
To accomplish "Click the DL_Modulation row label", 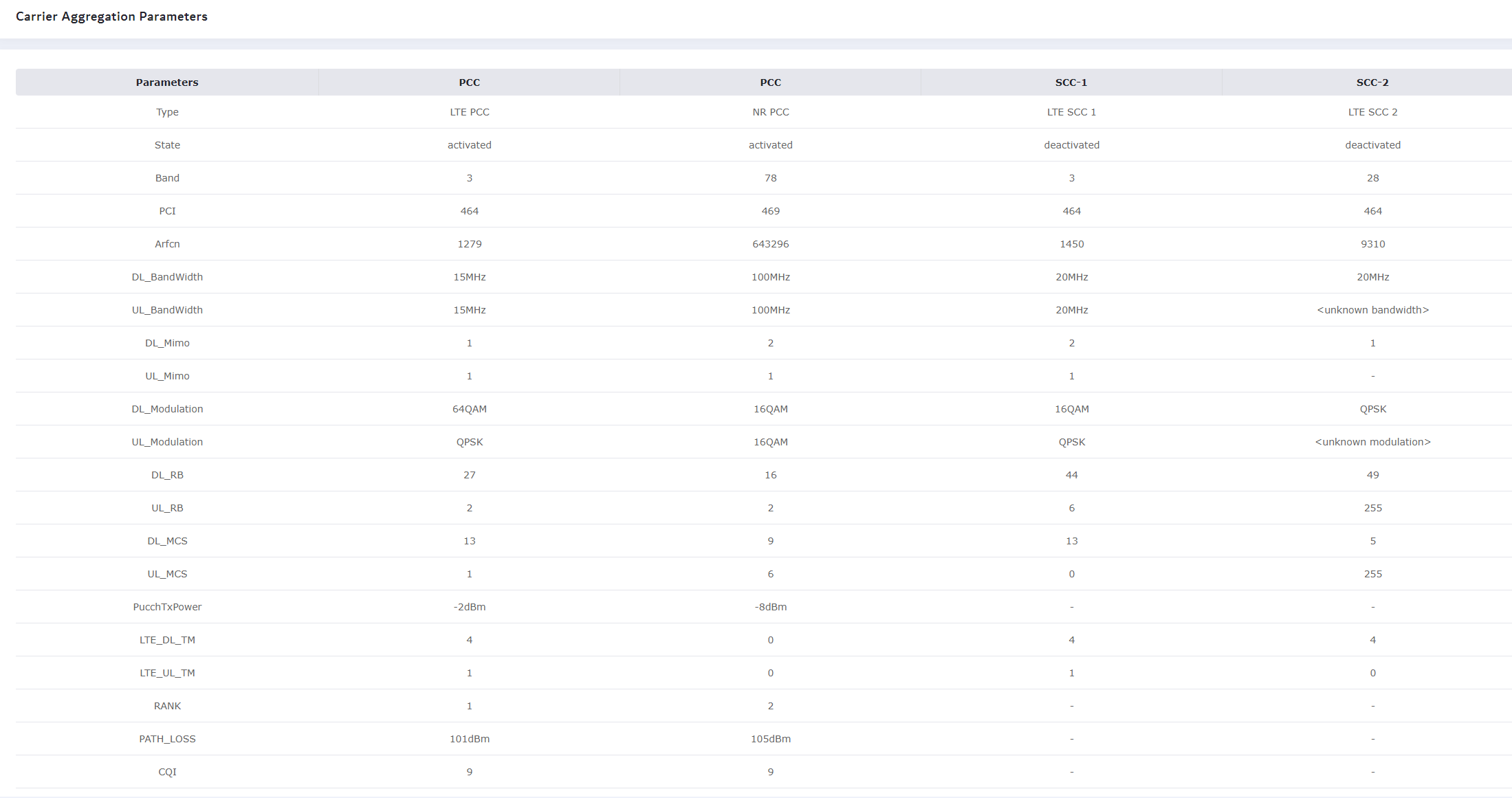I will [x=167, y=409].
